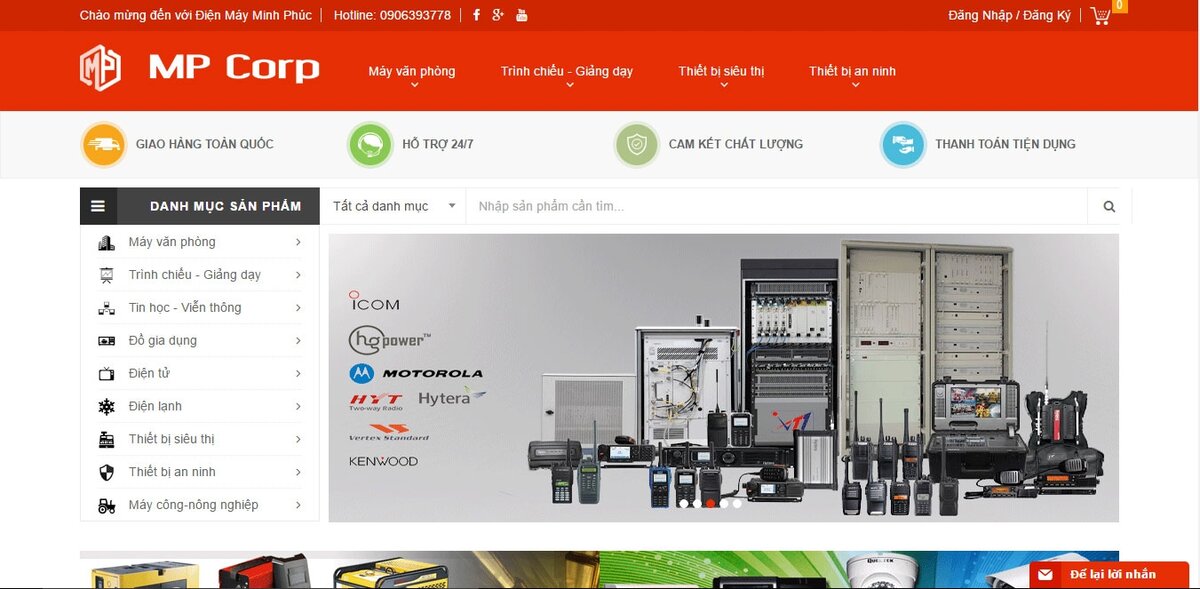Open the Trình chiếu - Giảng dạy top menu
1200x589 pixels.
pyautogui.click(x=567, y=72)
